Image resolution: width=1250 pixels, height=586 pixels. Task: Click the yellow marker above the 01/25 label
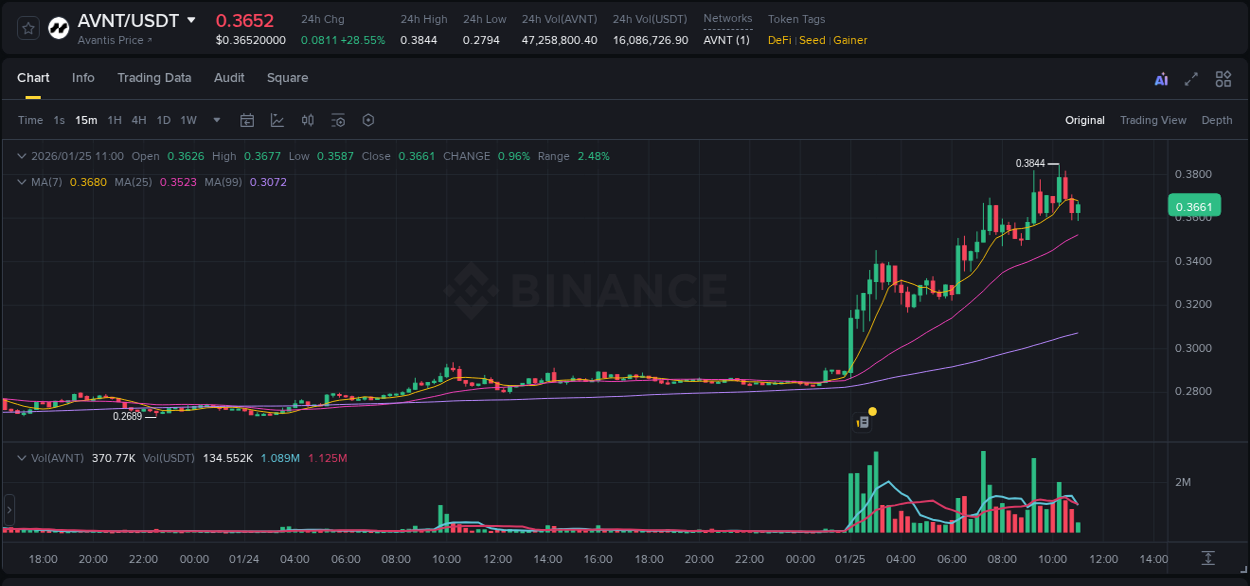coord(872,411)
